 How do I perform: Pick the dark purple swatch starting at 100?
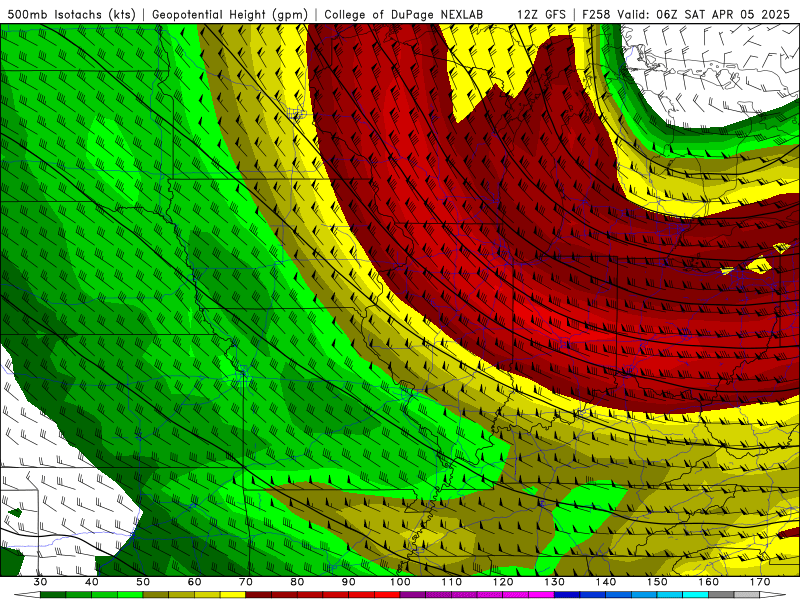pos(413,594)
